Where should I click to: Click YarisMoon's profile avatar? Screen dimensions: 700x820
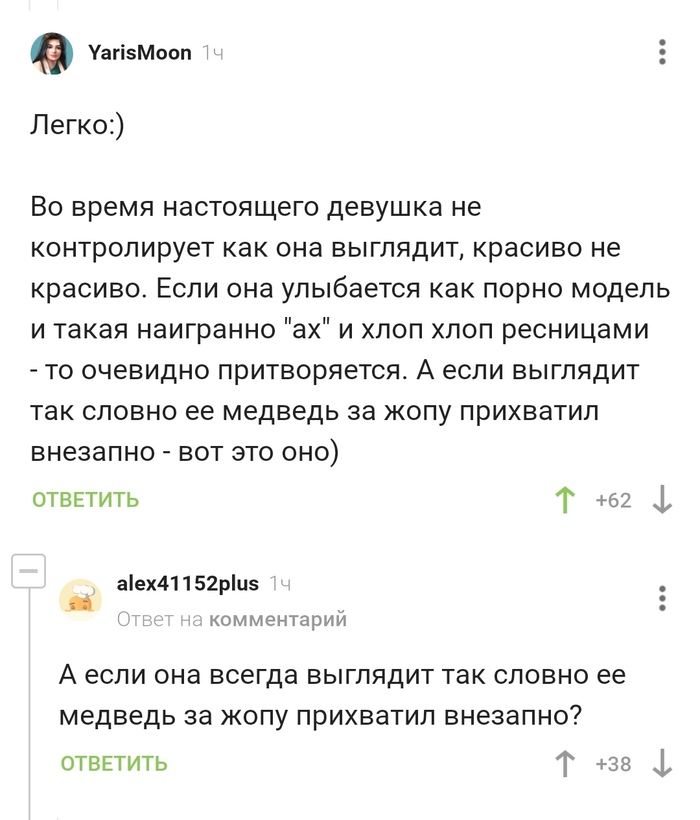tap(52, 52)
